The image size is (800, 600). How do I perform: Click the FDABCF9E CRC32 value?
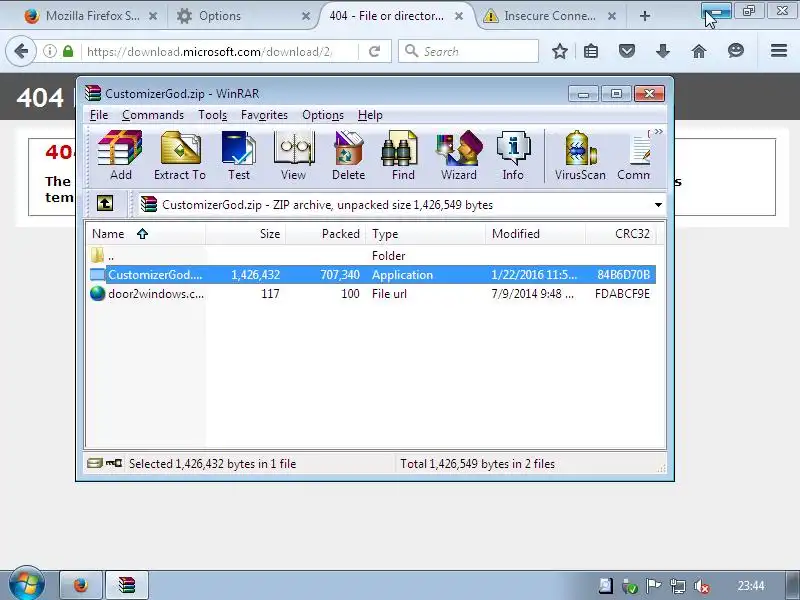pyautogui.click(x=622, y=293)
